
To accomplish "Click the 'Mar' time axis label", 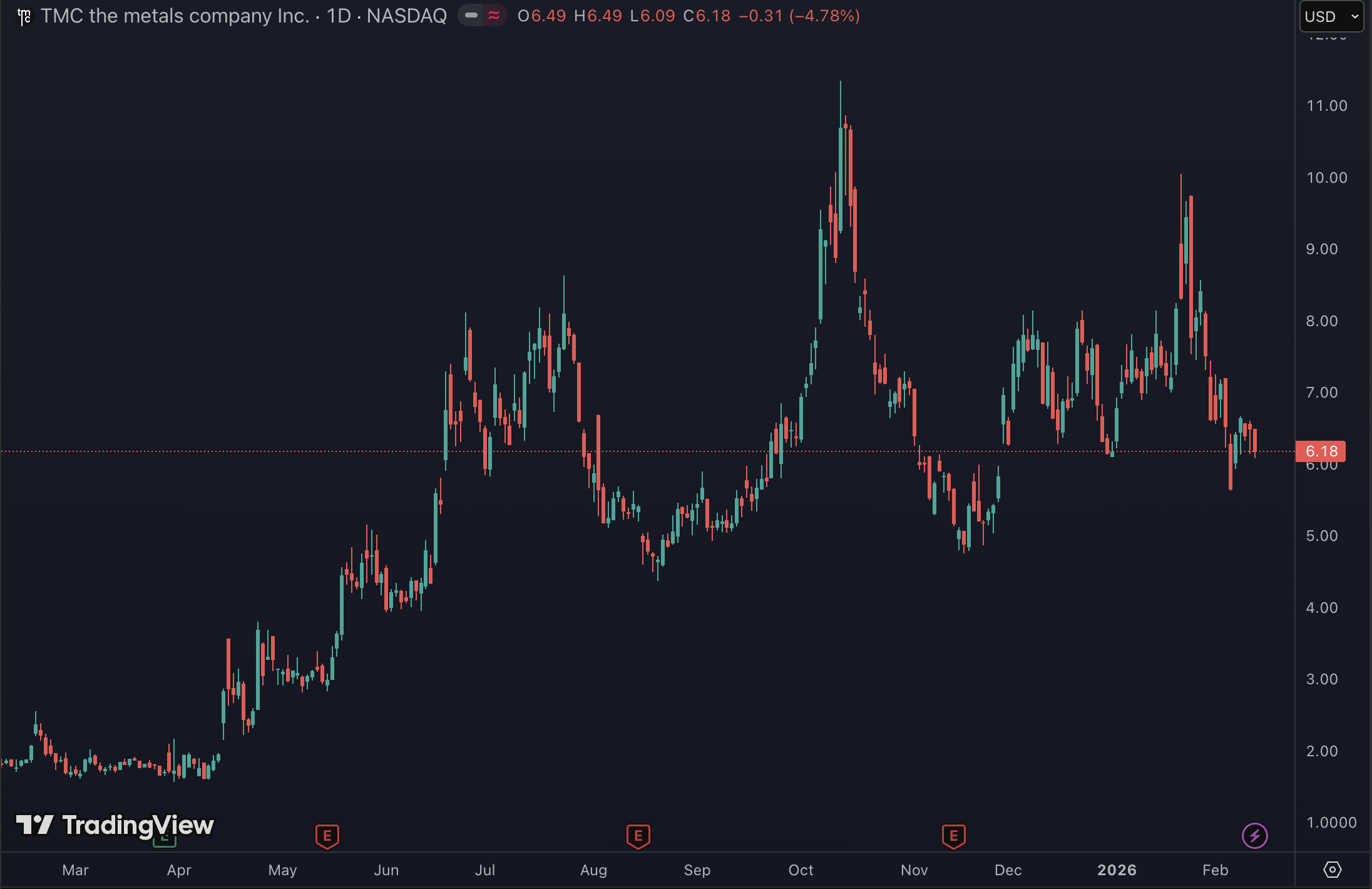I will point(76,870).
